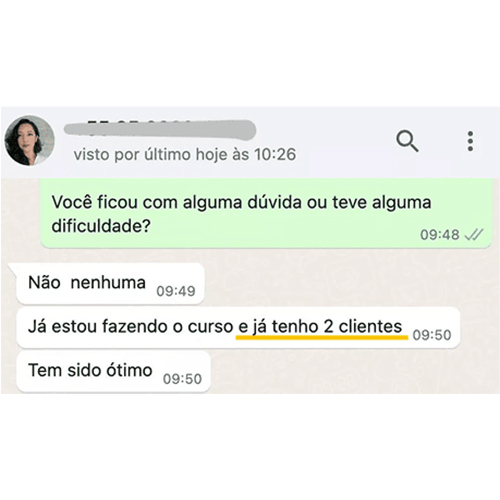Select the 'Não nenhuma' message bubble
Viewport: 500px width, 500px height.
point(110,284)
